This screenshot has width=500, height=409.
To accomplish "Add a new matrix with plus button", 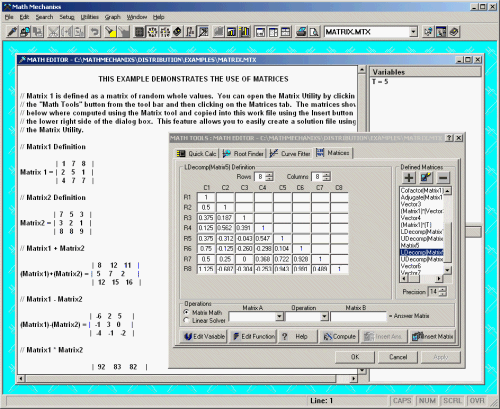I will (x=409, y=178).
